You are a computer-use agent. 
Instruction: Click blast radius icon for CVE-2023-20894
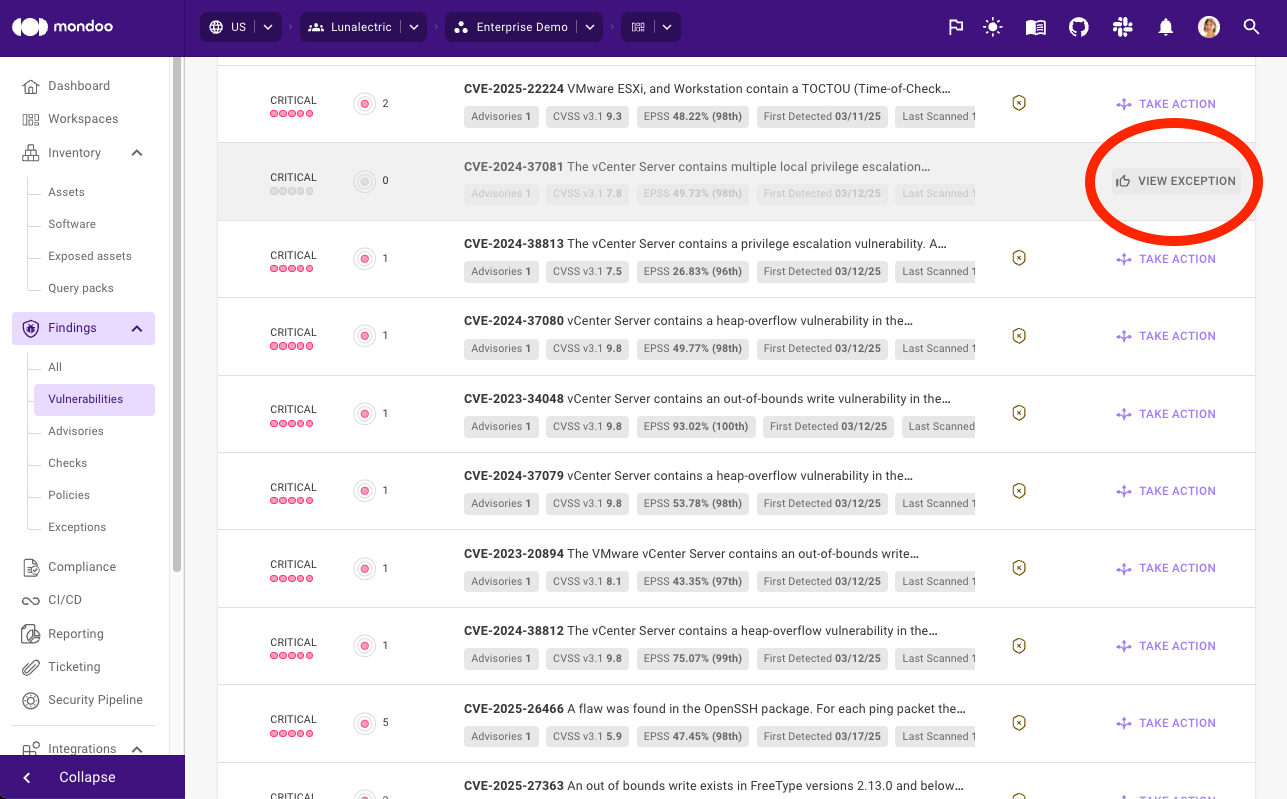(365, 568)
